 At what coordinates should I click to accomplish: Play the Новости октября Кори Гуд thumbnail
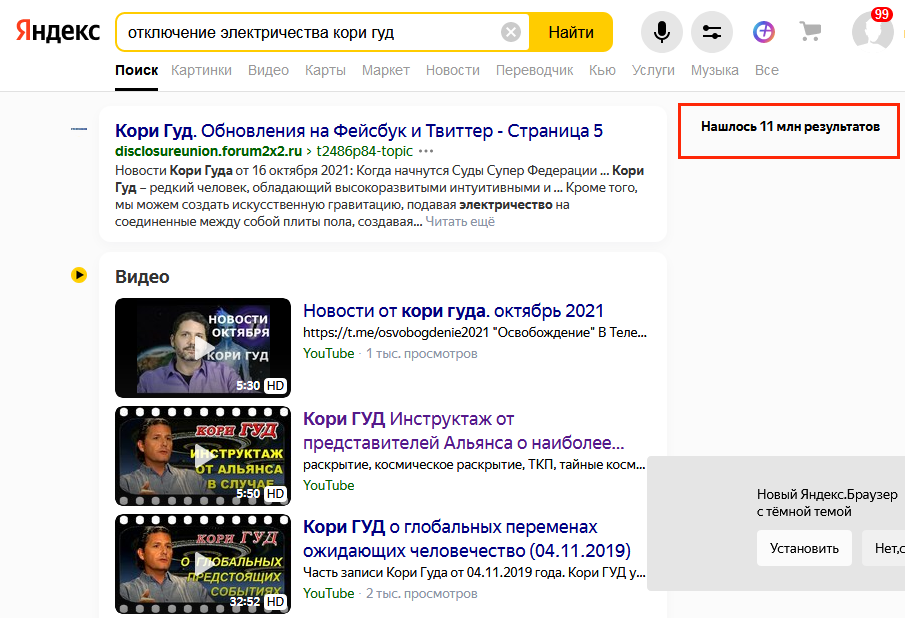tap(203, 347)
